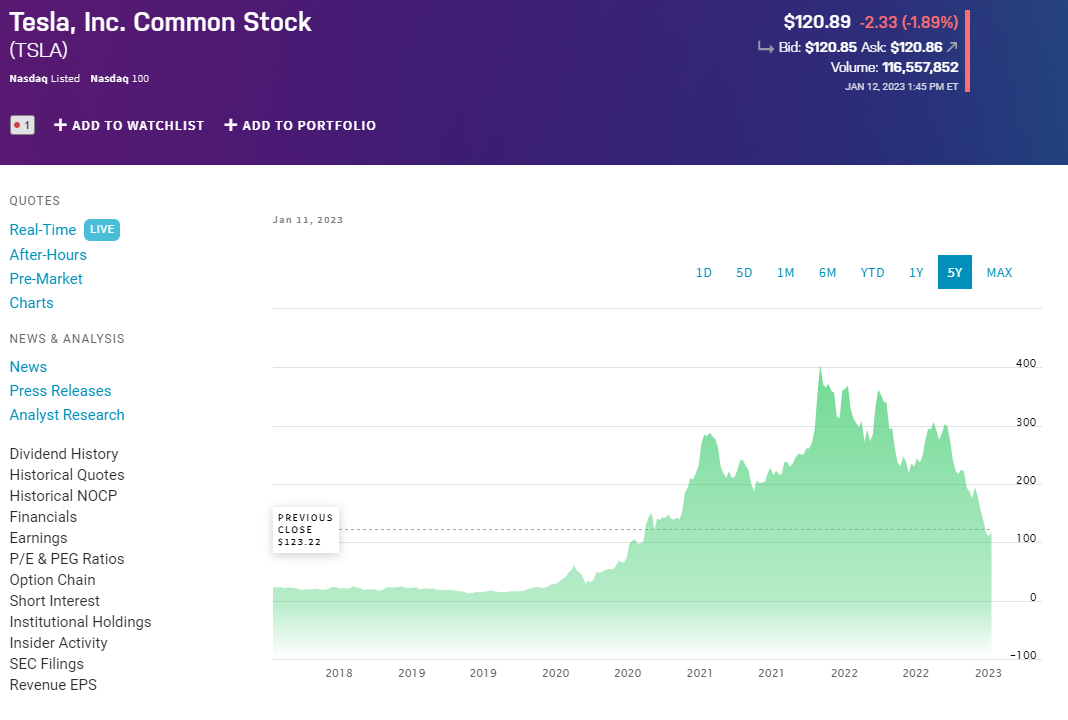The width and height of the screenshot is (1068, 720).
Task: Open the Option Chain page
Action: (52, 580)
